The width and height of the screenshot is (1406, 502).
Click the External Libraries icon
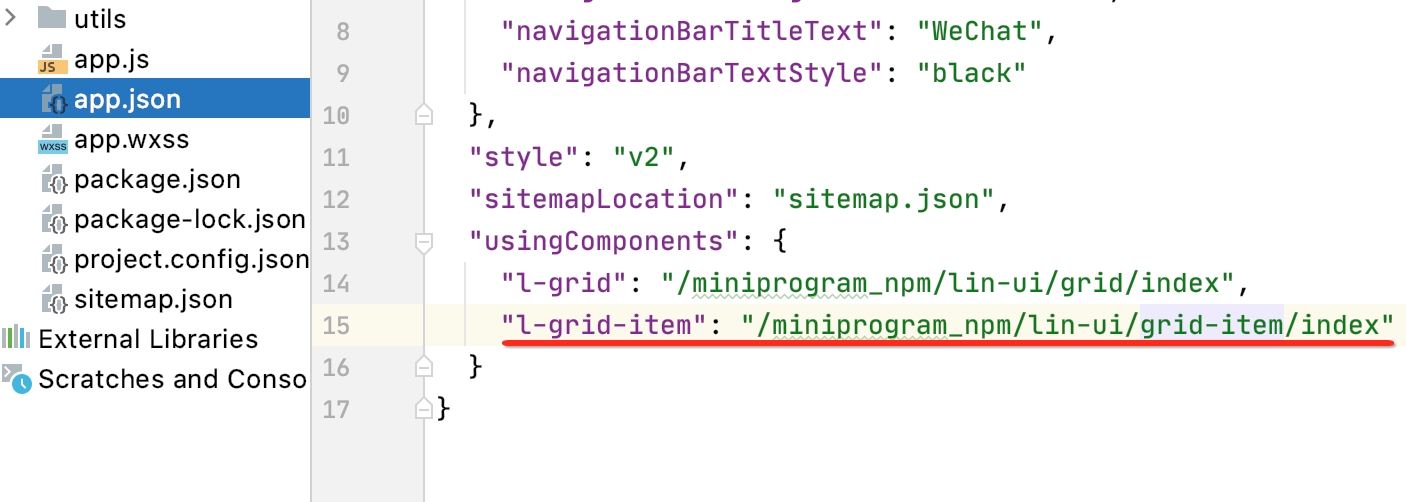(x=17, y=338)
